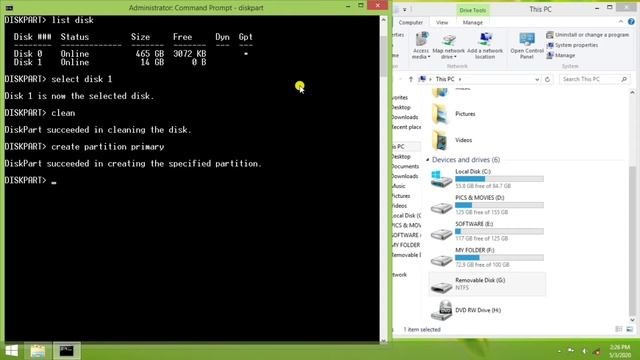Switch to the Computer ribbon tab
The image size is (640, 360).
pos(410,22)
